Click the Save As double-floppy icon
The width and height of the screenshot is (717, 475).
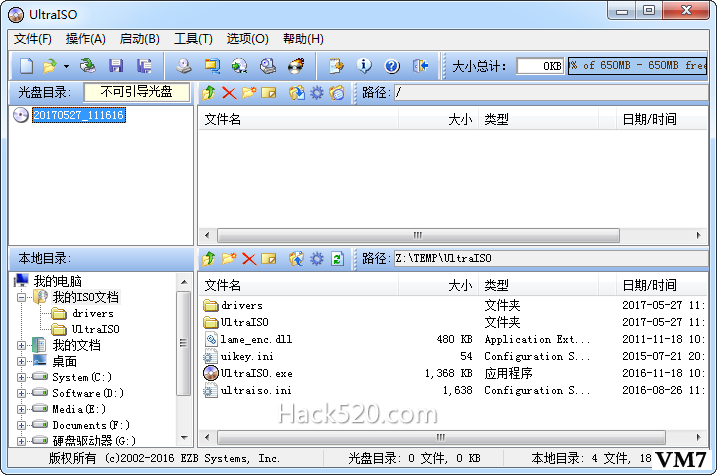[x=144, y=66]
